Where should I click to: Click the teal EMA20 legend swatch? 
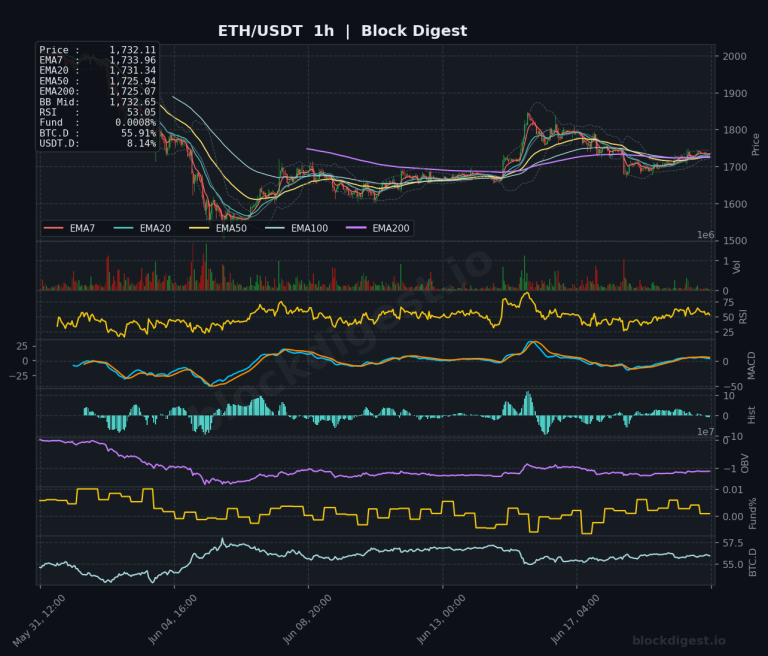coord(123,228)
